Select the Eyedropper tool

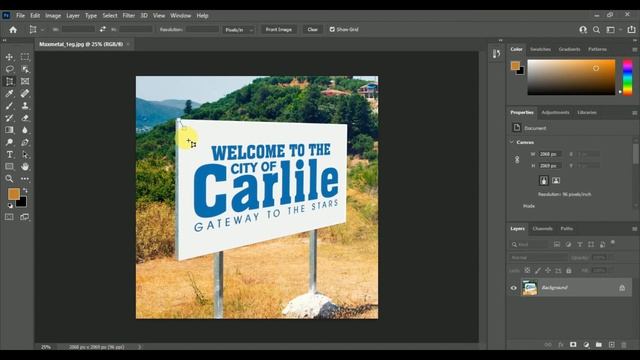pyautogui.click(x=9, y=93)
